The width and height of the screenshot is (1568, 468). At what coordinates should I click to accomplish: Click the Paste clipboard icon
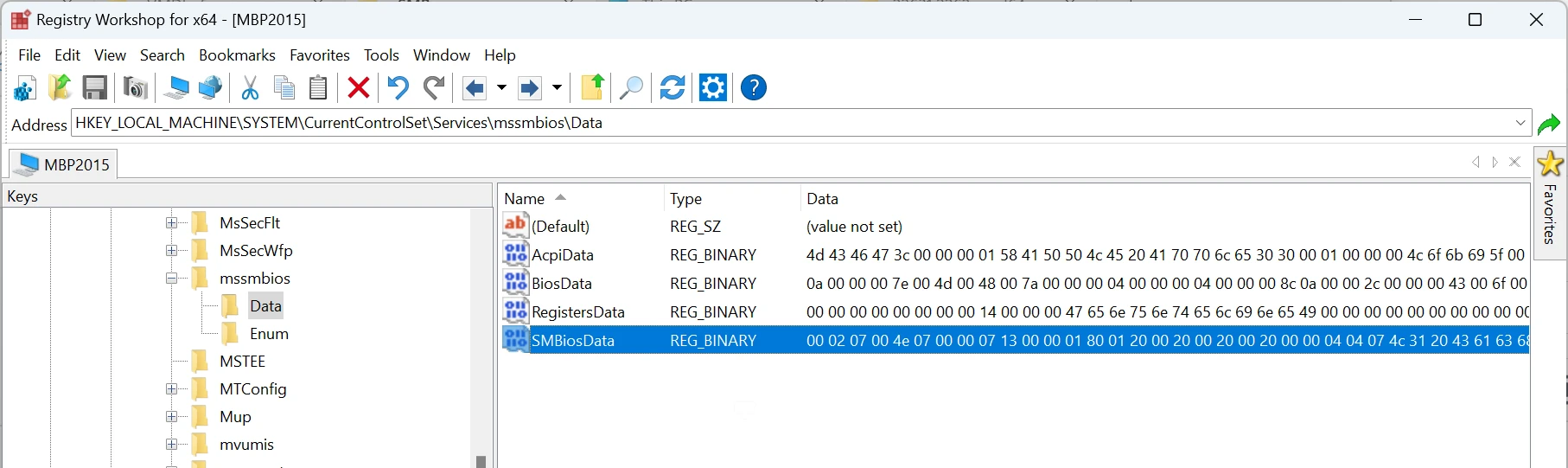coord(318,87)
